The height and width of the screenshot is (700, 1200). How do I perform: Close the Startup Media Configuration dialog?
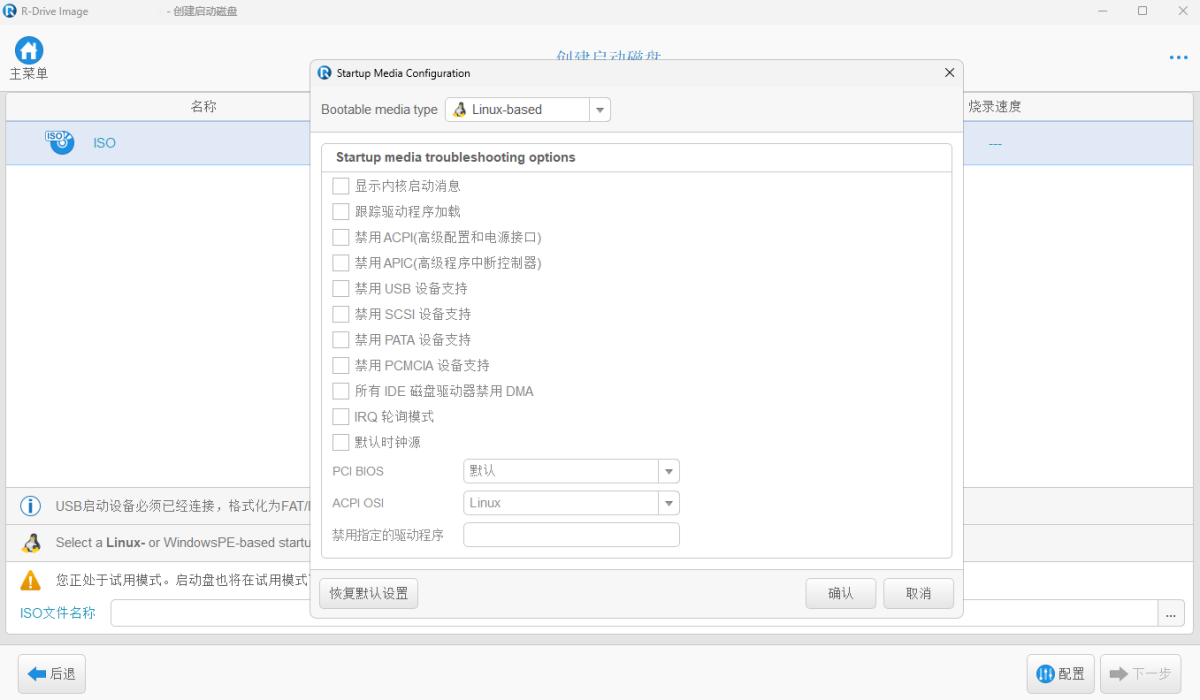[949, 73]
